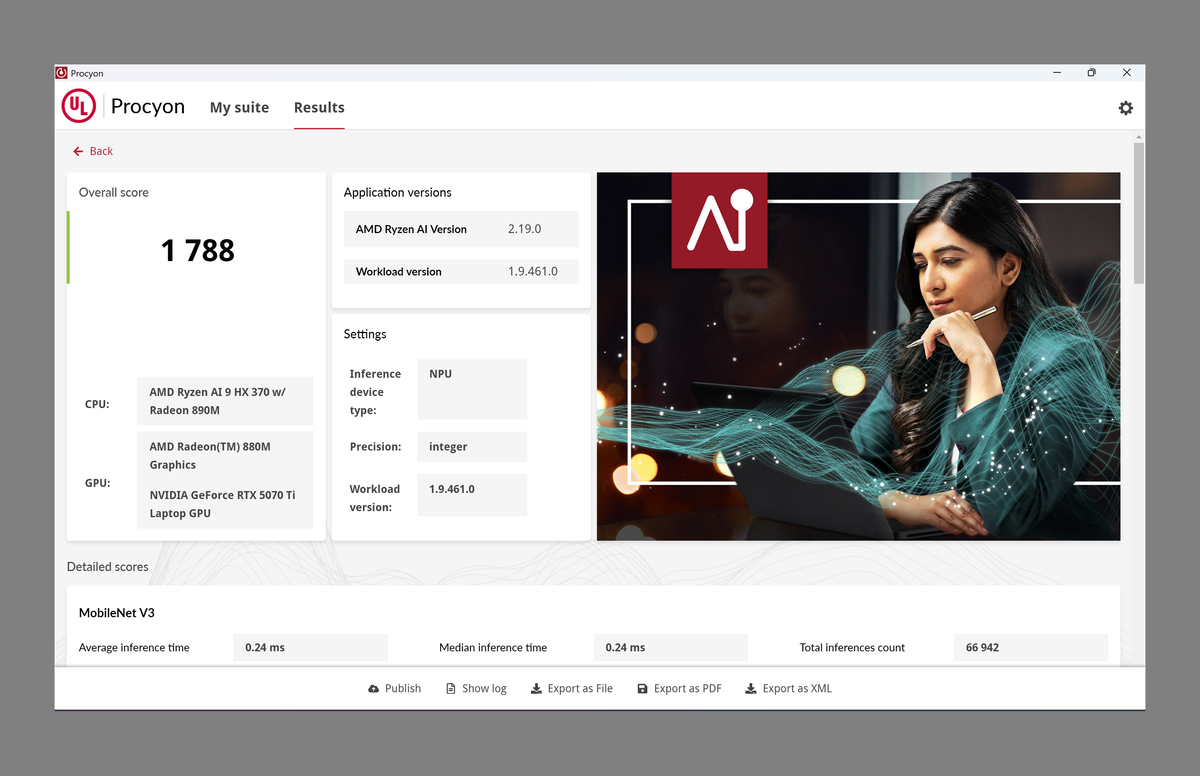Click the Total inferences count value 66 942

(1030, 648)
